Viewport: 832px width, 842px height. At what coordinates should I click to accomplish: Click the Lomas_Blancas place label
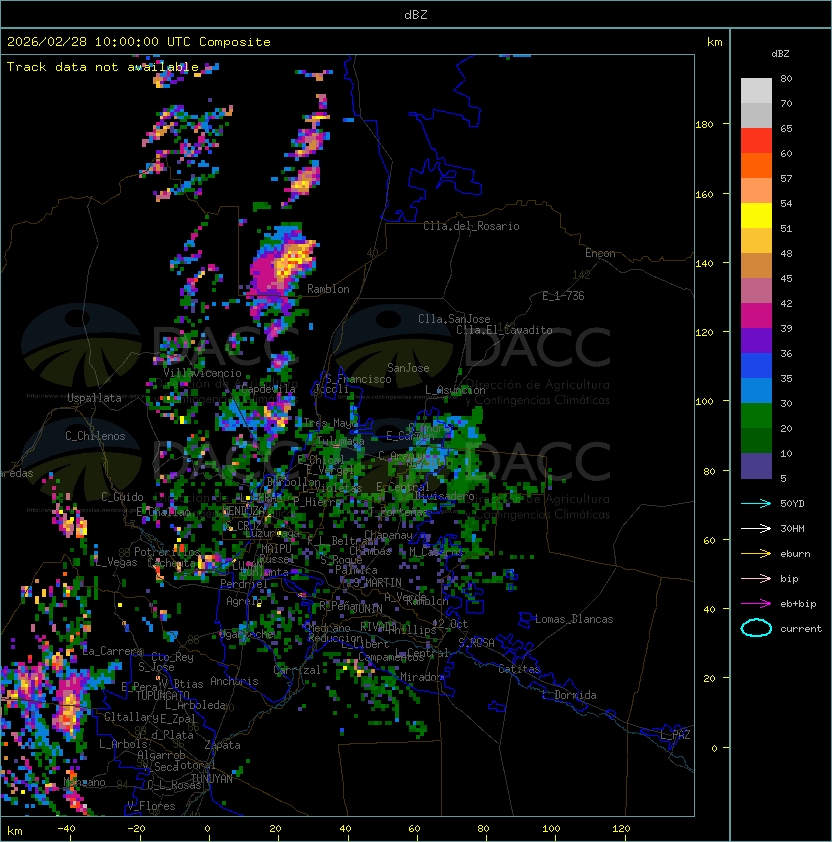(574, 619)
